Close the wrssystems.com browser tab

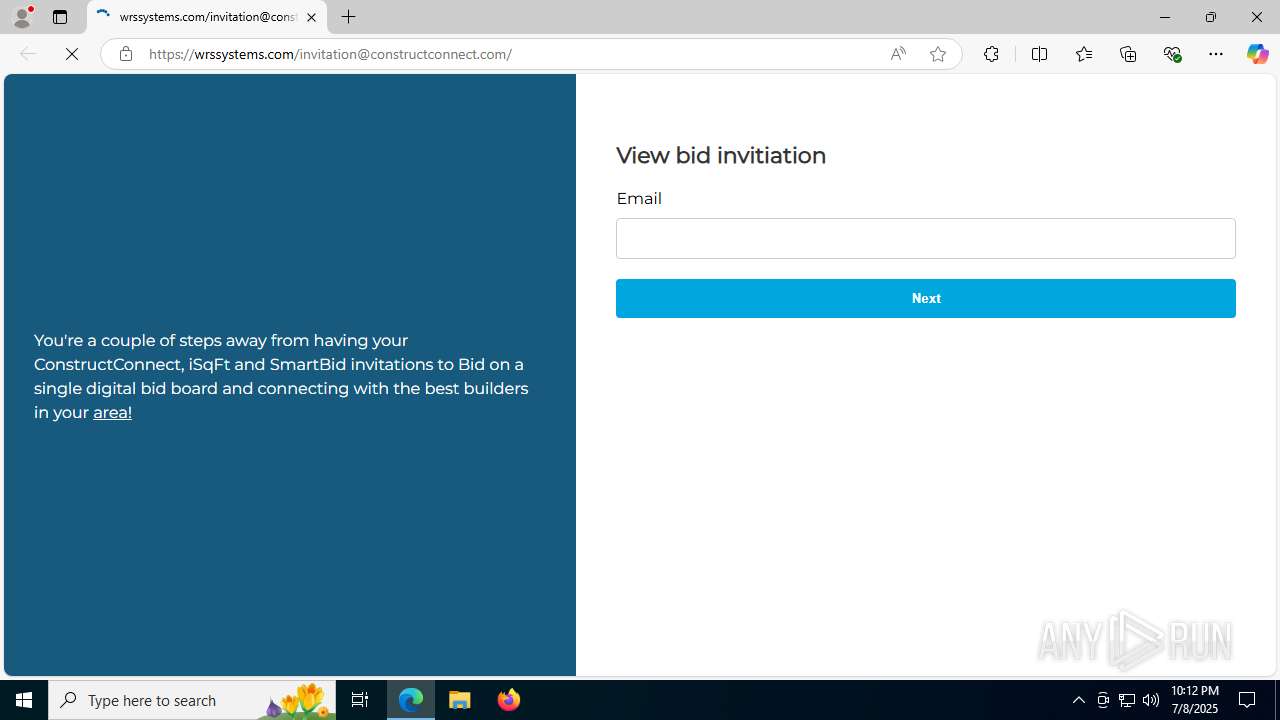pos(311,17)
